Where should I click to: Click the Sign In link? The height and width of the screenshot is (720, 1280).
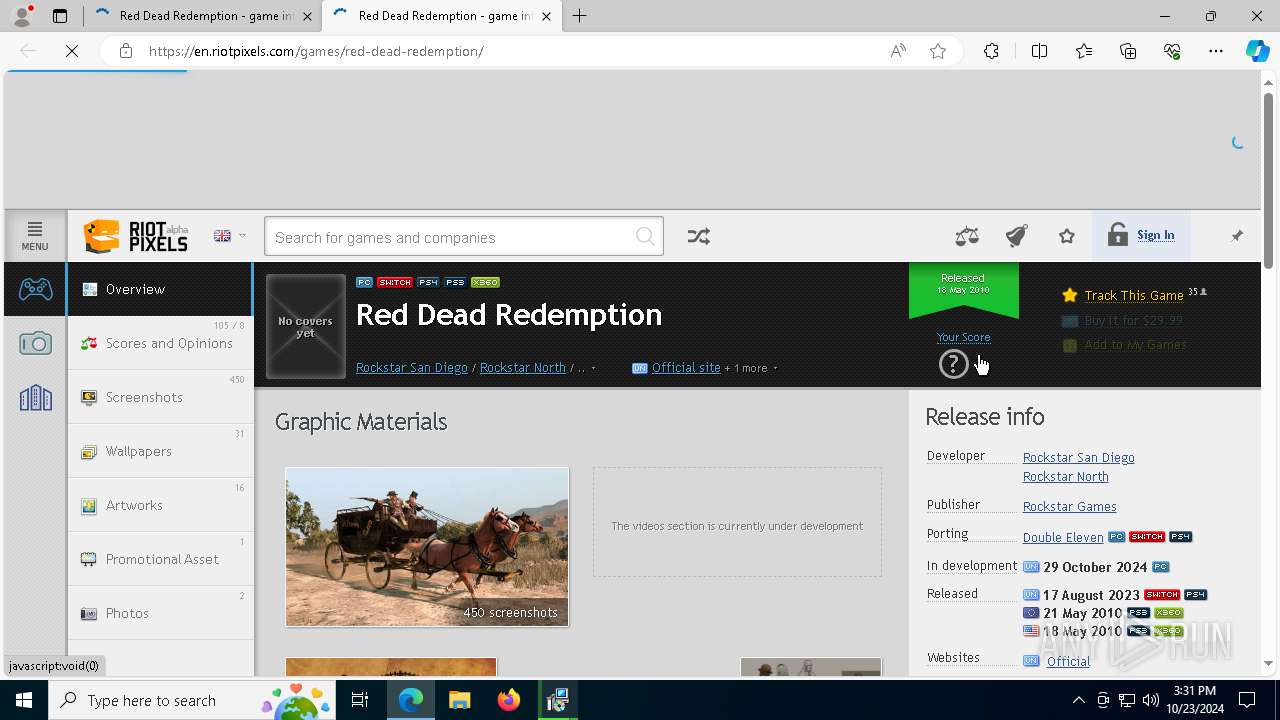click(1155, 235)
